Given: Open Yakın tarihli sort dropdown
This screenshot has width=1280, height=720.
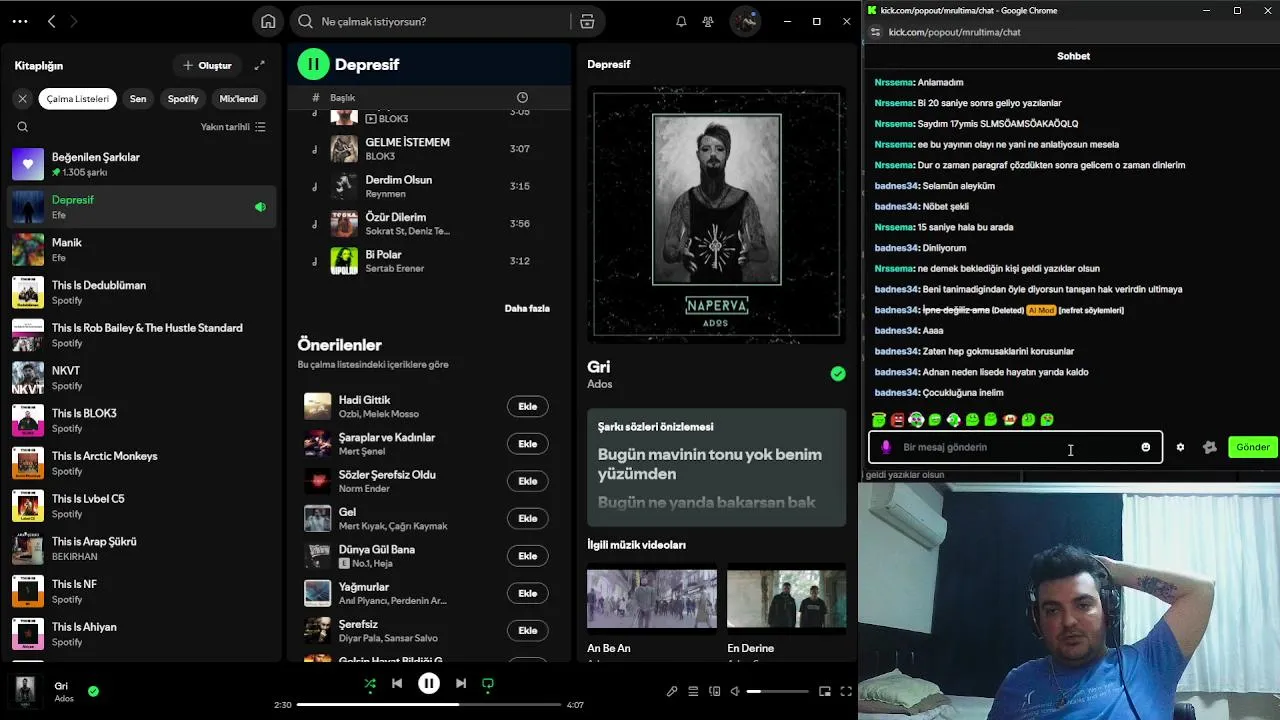Looking at the screenshot, I should (x=233, y=127).
